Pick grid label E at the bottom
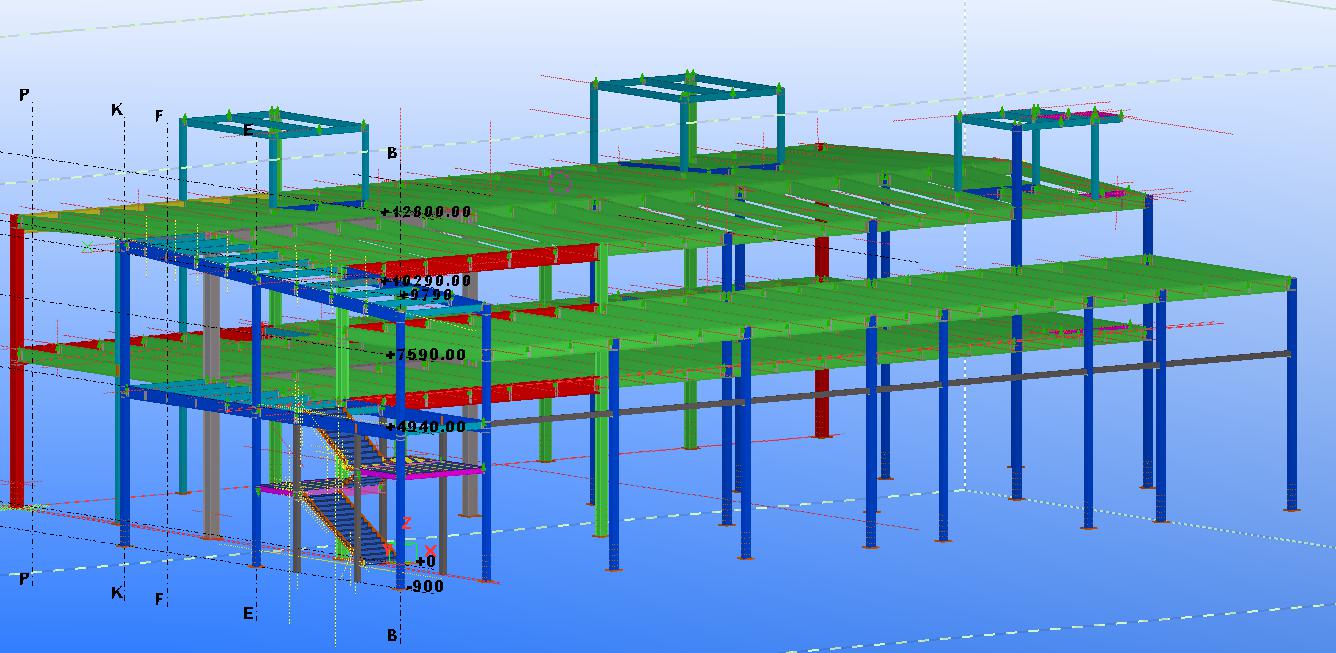Image resolution: width=1336 pixels, height=653 pixels. click(248, 613)
